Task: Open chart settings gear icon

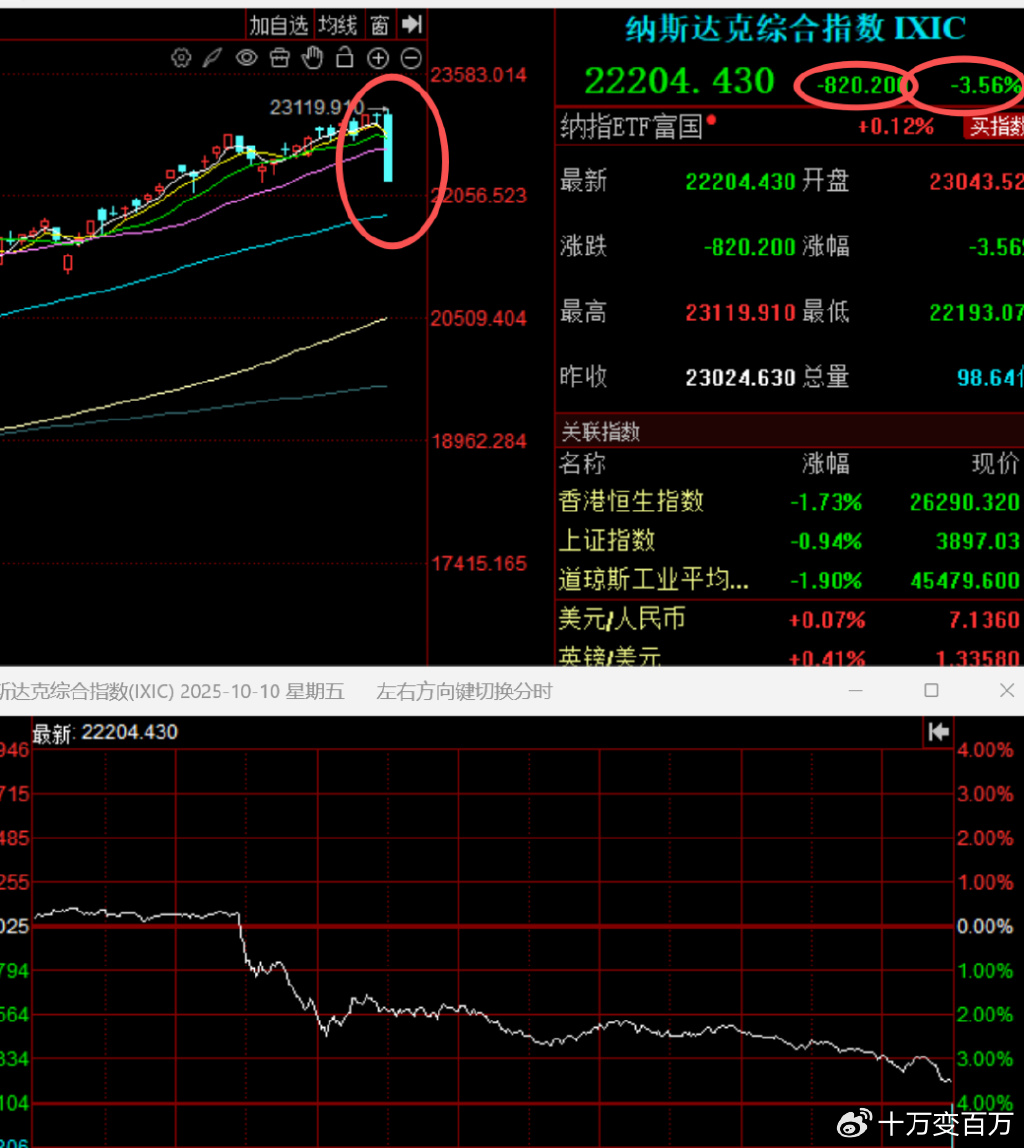Action: pos(181,57)
